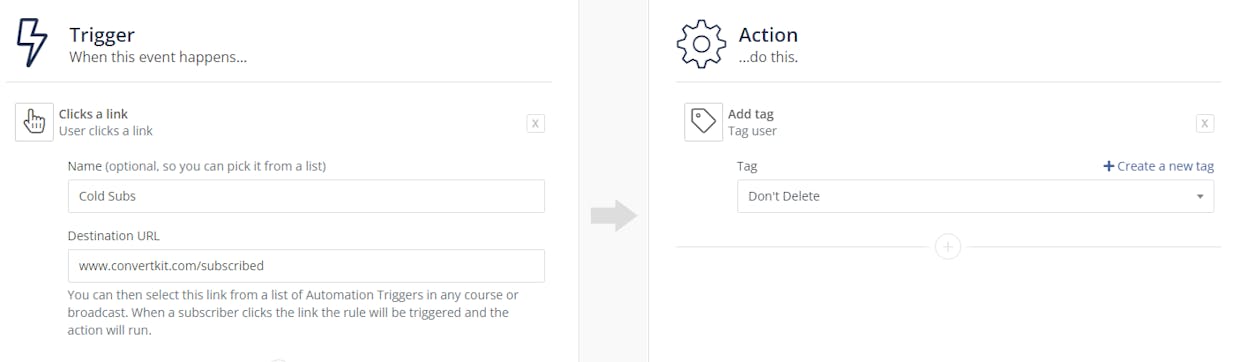The height and width of the screenshot is (362, 1240).
Task: Select the tag icon beside Add tag
Action: 703,122
